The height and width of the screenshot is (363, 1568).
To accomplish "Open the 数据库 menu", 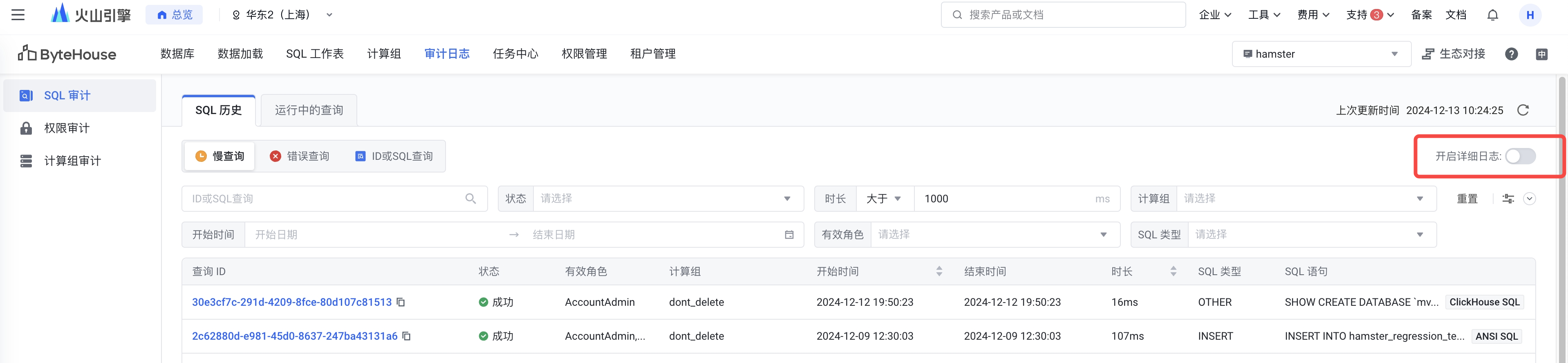I will 177,54.
